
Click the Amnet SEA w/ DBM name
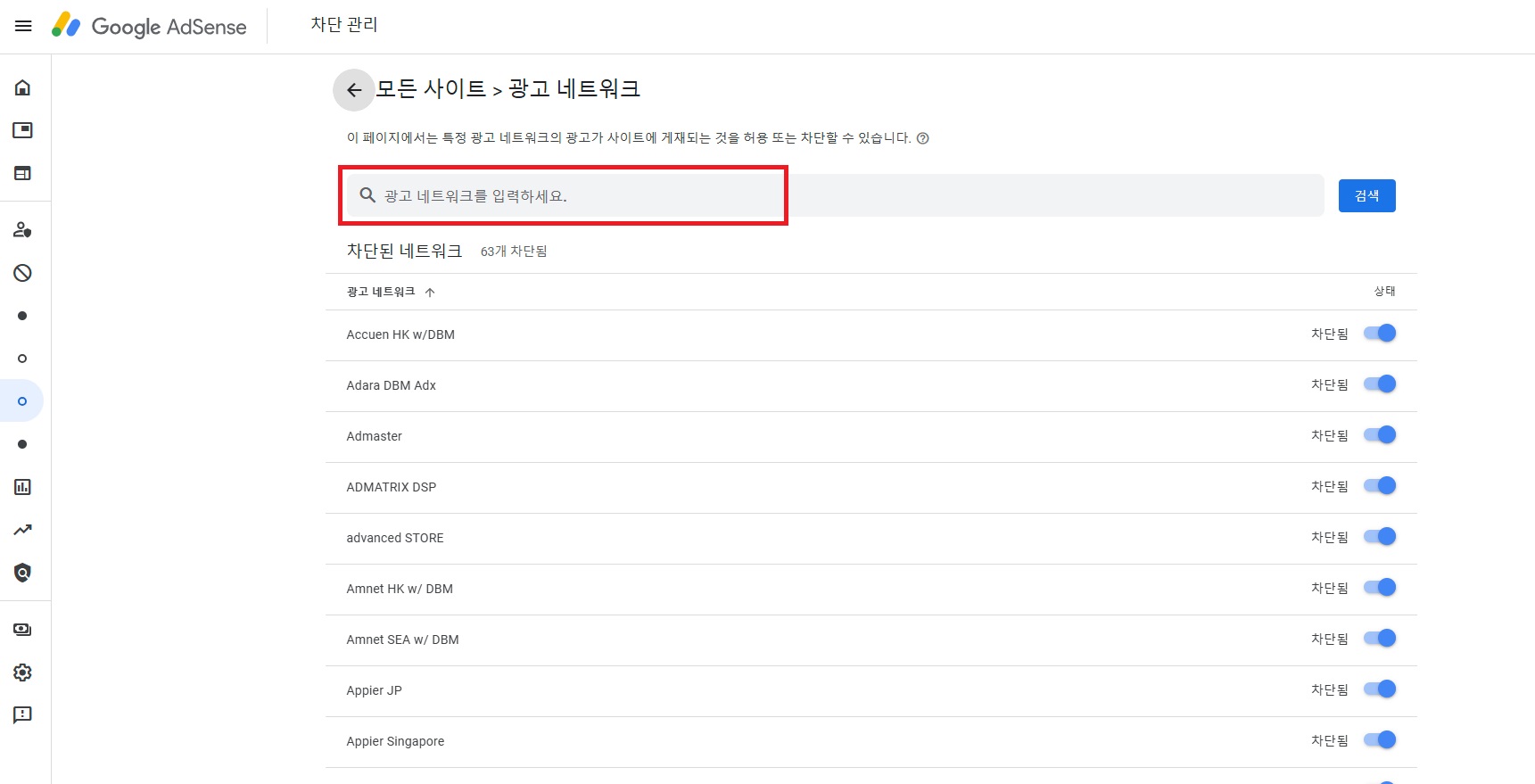coord(402,640)
